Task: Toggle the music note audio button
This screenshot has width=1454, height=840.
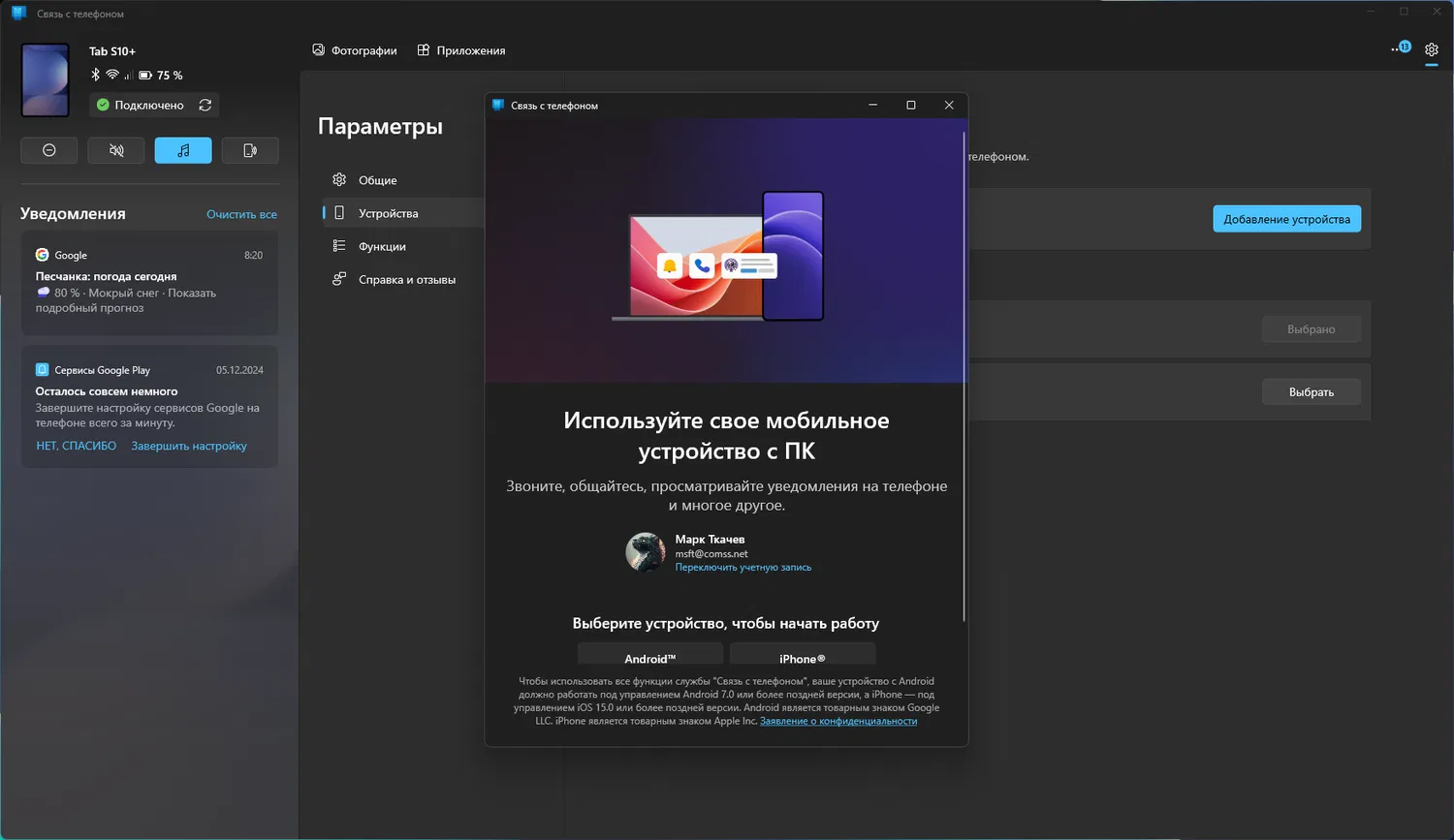Action: pos(183,150)
